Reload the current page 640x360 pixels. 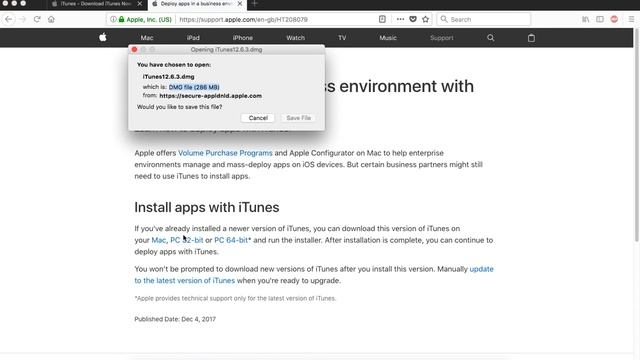[x=37, y=19]
